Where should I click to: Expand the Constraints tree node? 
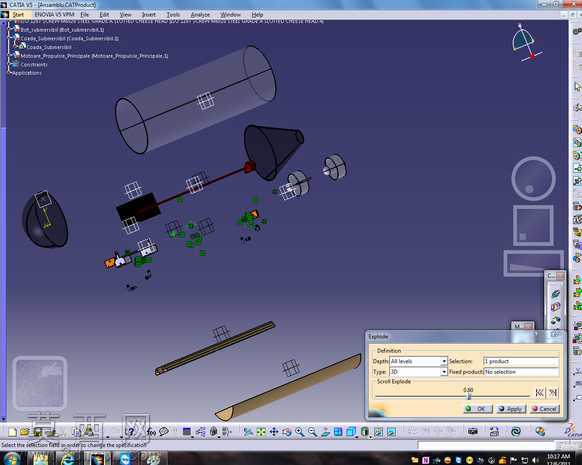(10, 65)
